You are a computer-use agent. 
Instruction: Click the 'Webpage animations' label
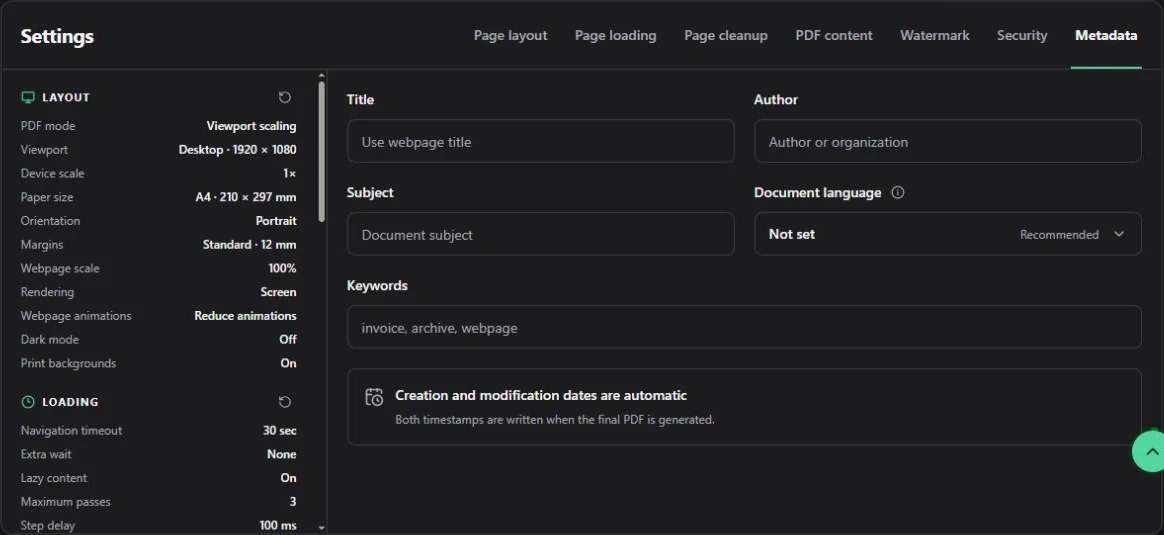tap(76, 316)
